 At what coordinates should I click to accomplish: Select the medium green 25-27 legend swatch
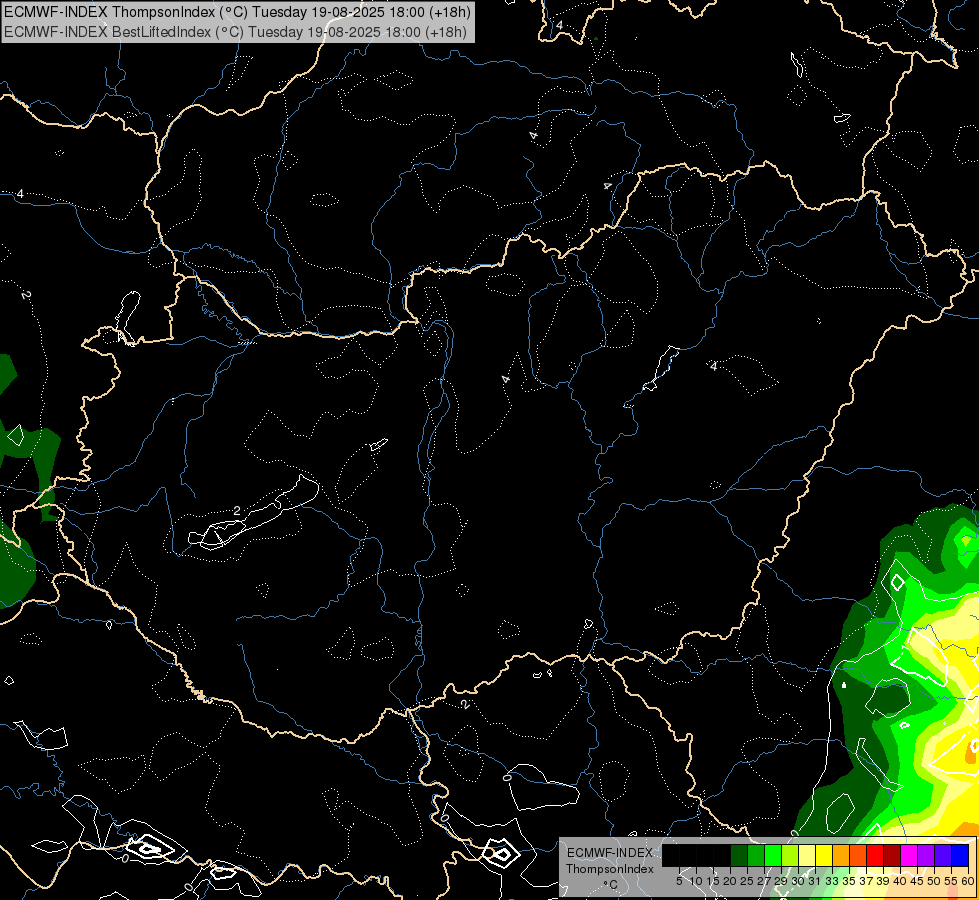(x=756, y=855)
